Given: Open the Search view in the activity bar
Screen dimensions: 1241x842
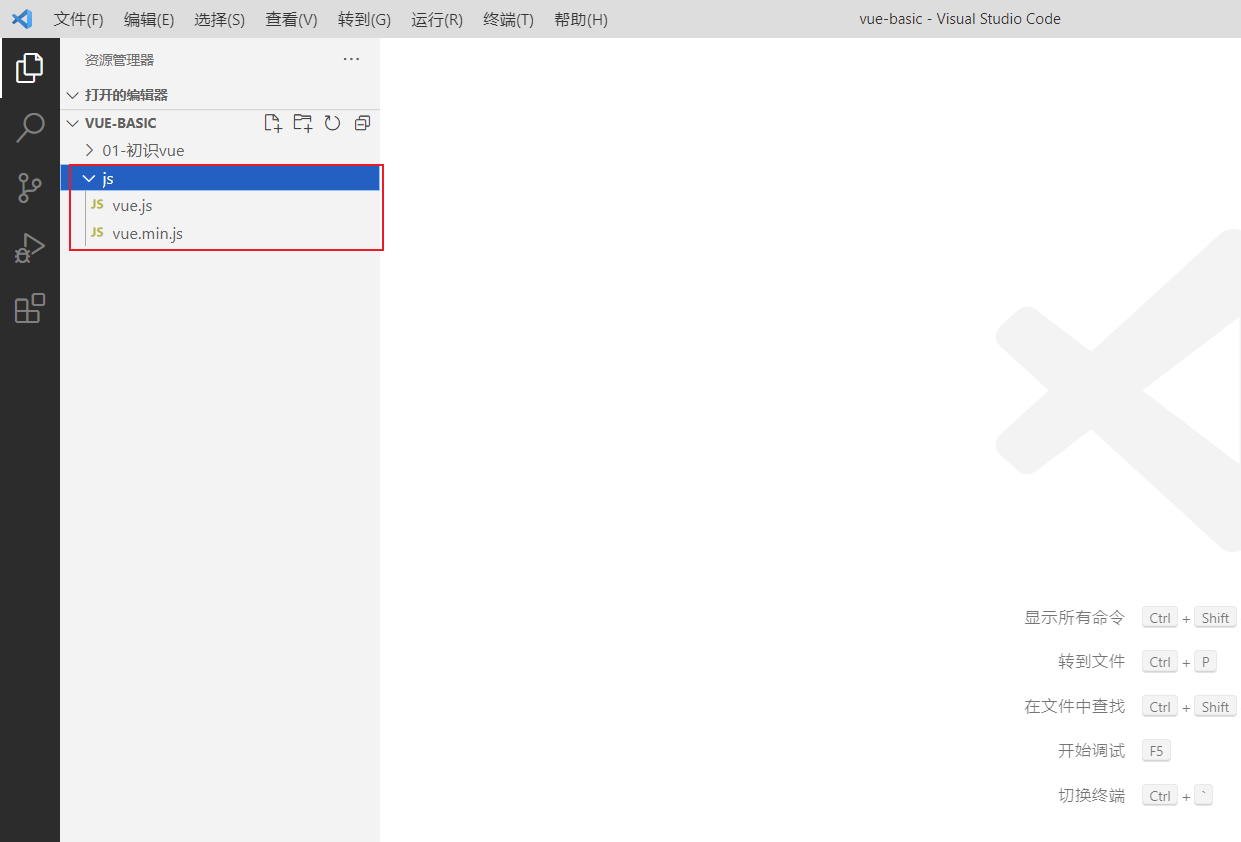Looking at the screenshot, I should 30,127.
